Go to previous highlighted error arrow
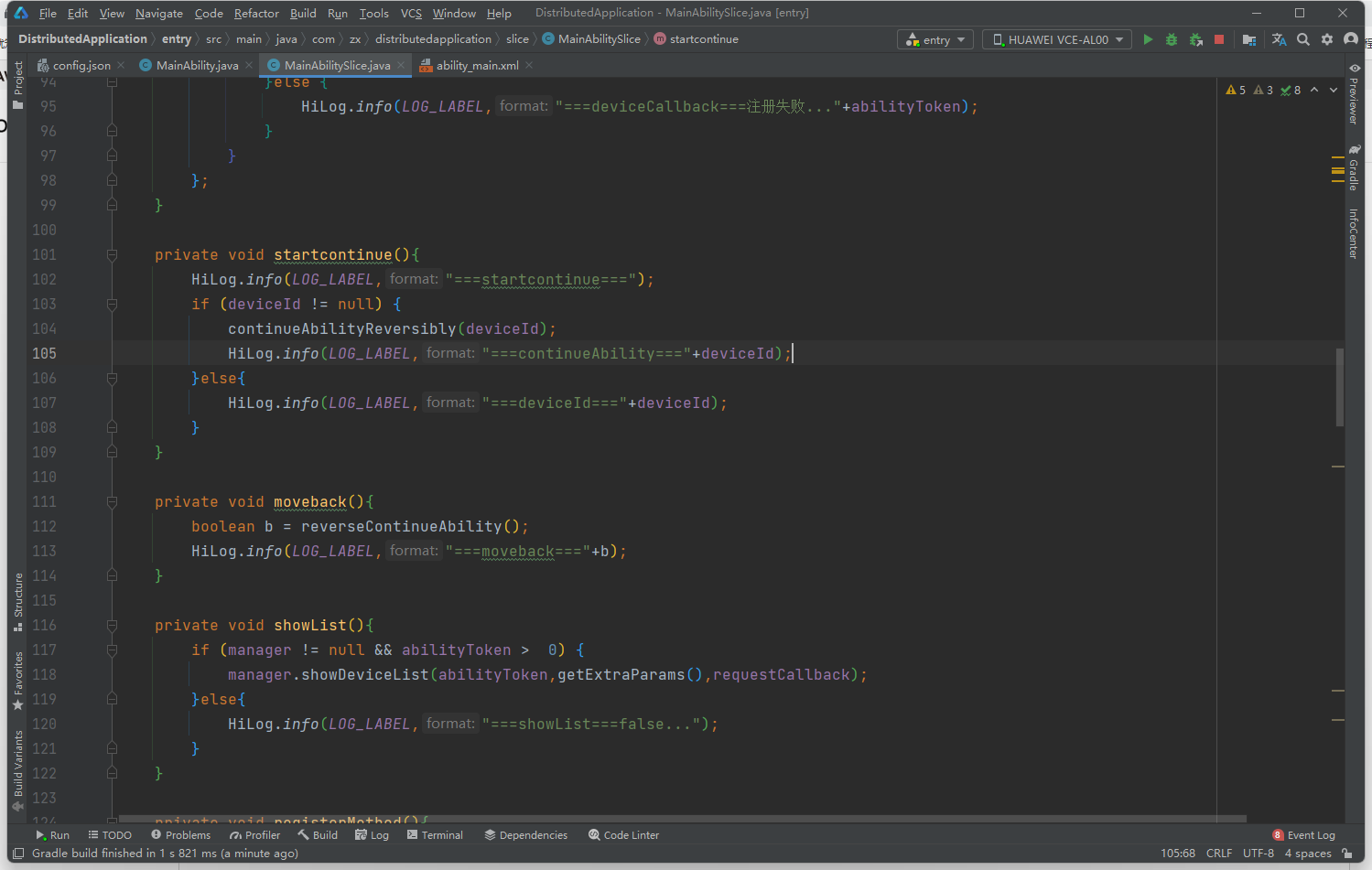The width and height of the screenshot is (1372, 870). pos(1314,90)
